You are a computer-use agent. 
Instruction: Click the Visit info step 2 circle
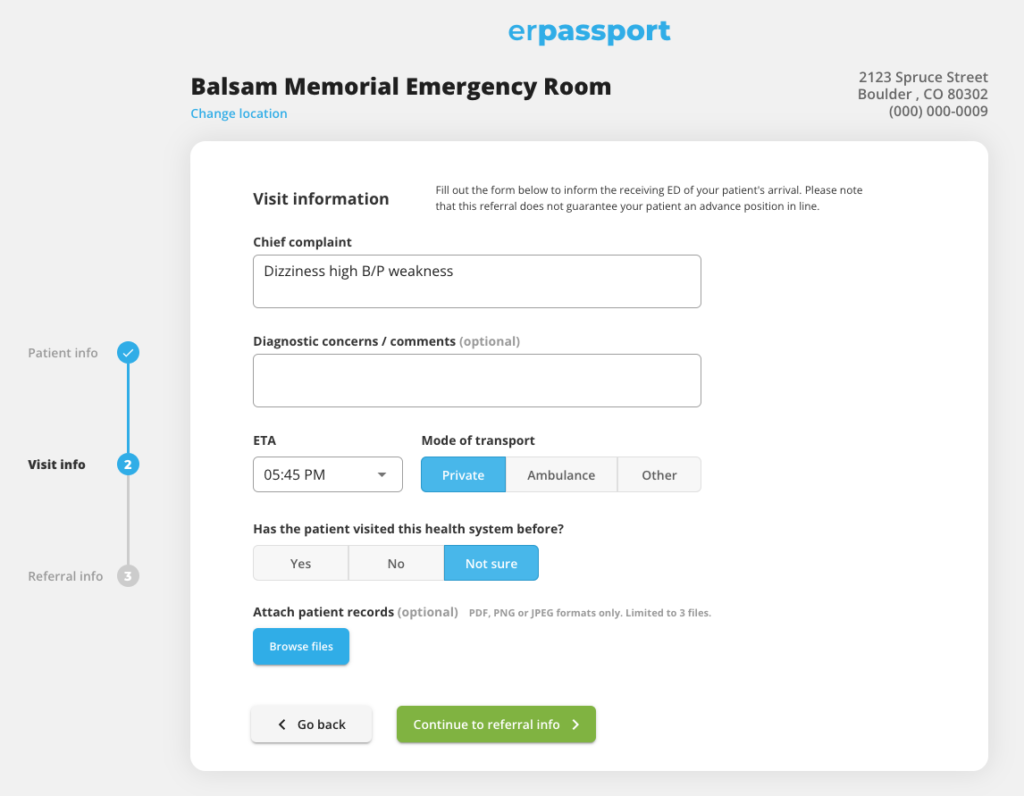pyautogui.click(x=128, y=464)
